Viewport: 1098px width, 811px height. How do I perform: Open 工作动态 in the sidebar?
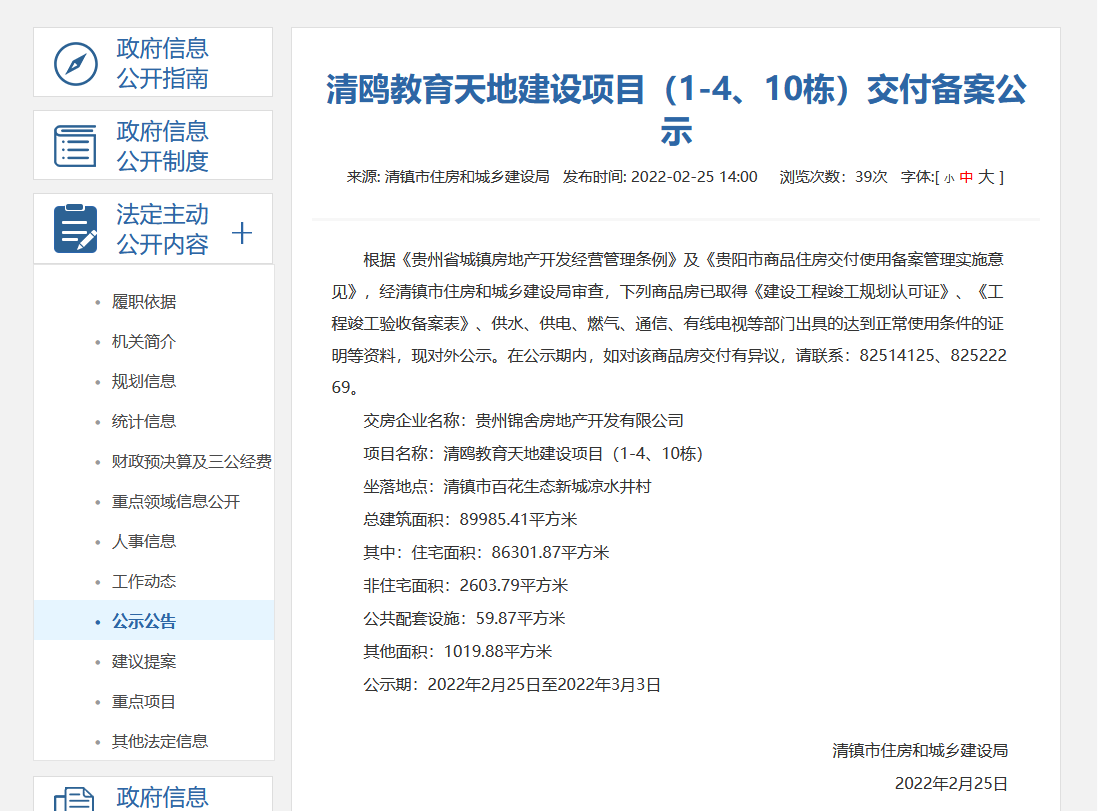pos(144,582)
